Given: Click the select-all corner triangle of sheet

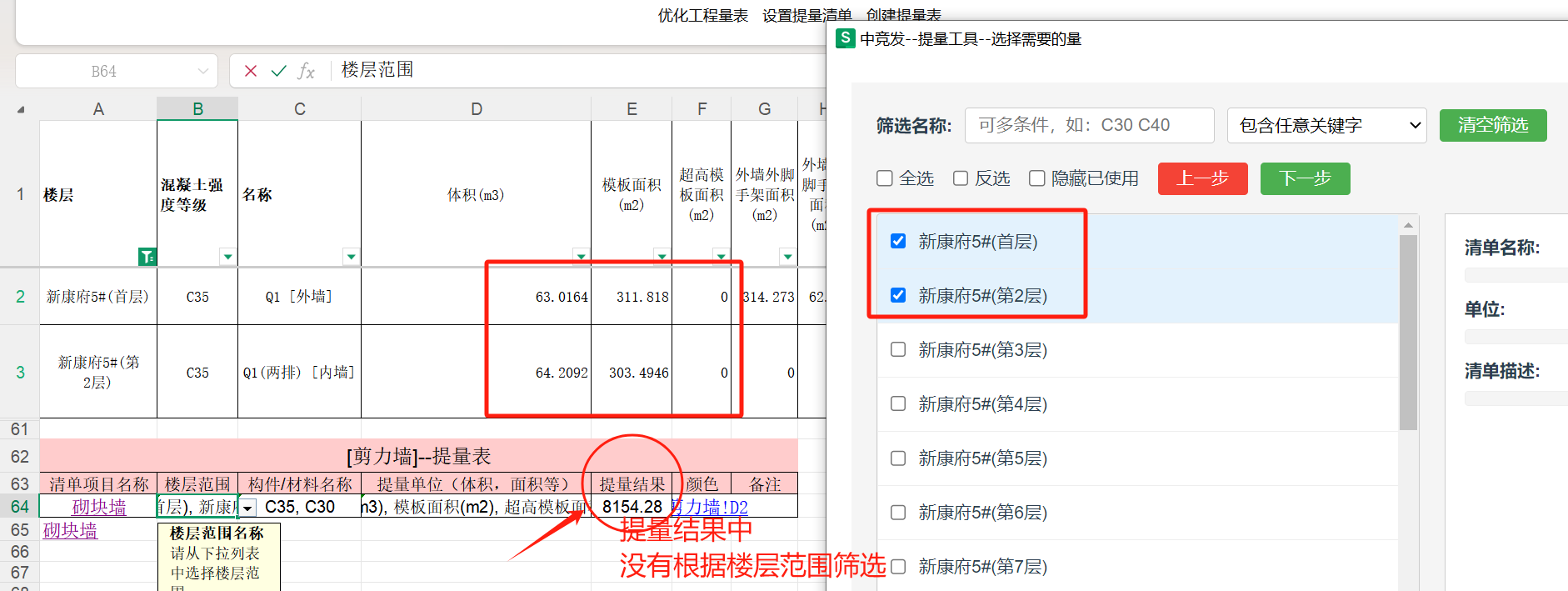Looking at the screenshot, I should [21, 109].
